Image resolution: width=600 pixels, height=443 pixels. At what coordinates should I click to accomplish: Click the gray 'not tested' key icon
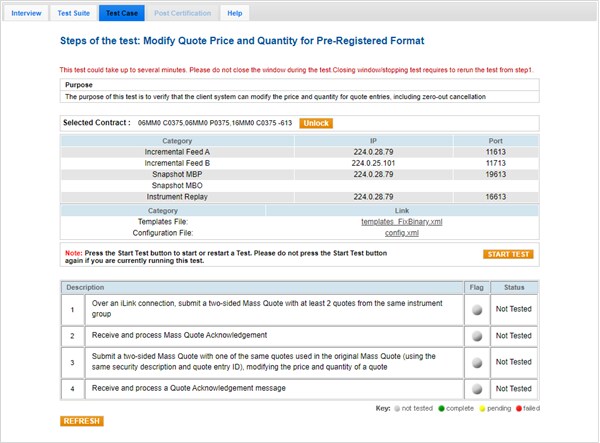396,409
